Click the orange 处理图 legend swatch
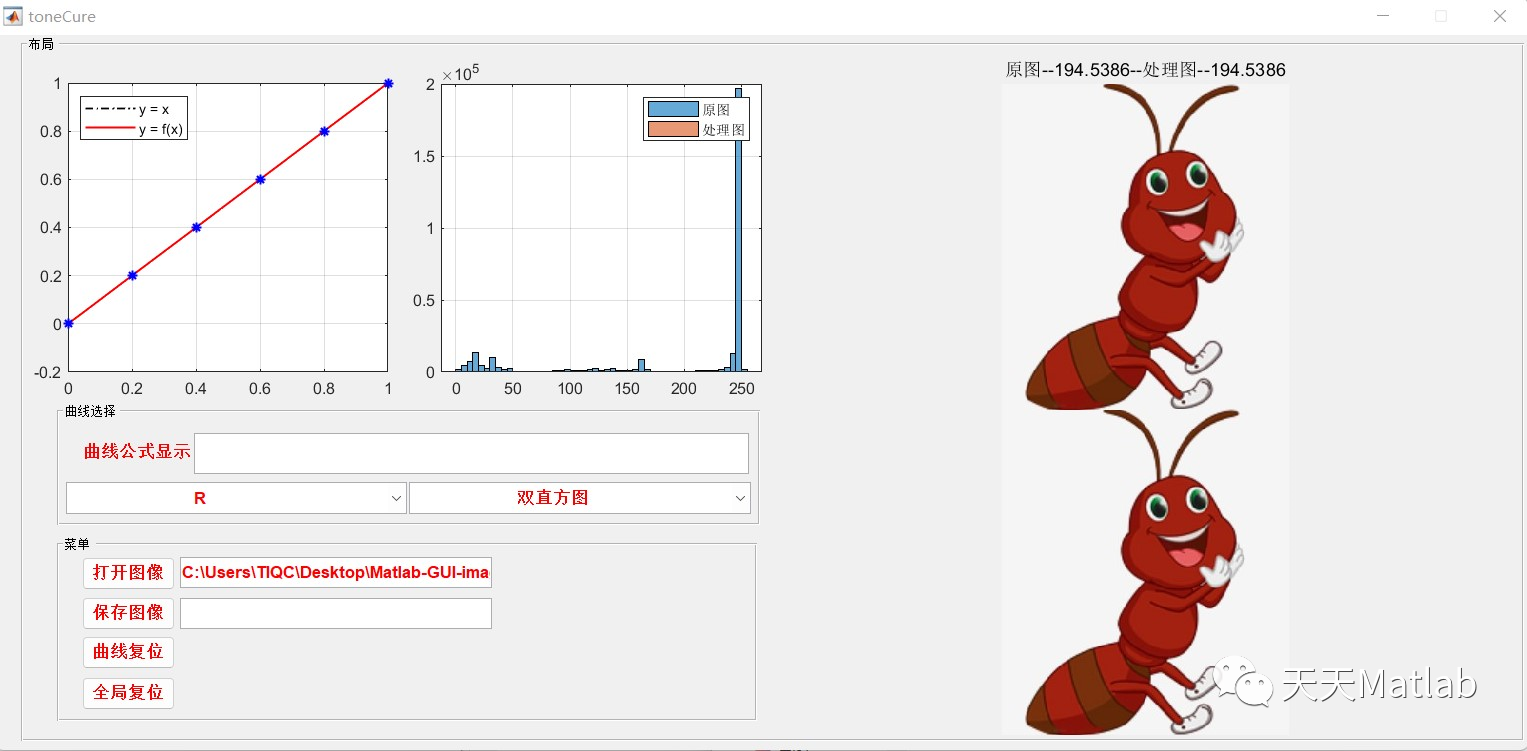The image size is (1527, 751). click(673, 130)
